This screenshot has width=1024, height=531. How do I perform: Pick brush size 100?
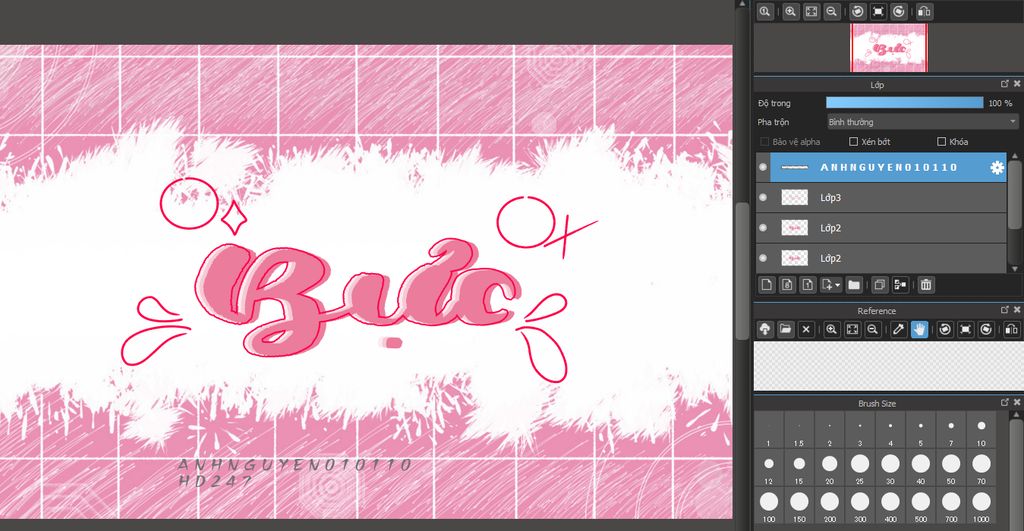click(769, 506)
